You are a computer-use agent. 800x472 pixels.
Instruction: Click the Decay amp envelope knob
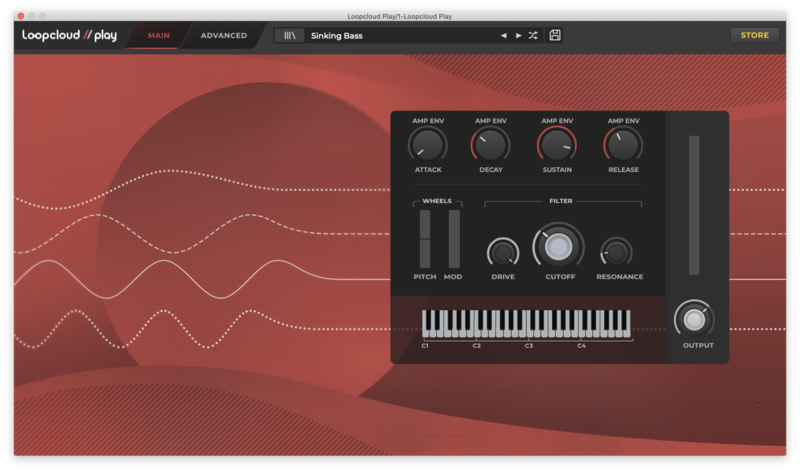pyautogui.click(x=490, y=146)
